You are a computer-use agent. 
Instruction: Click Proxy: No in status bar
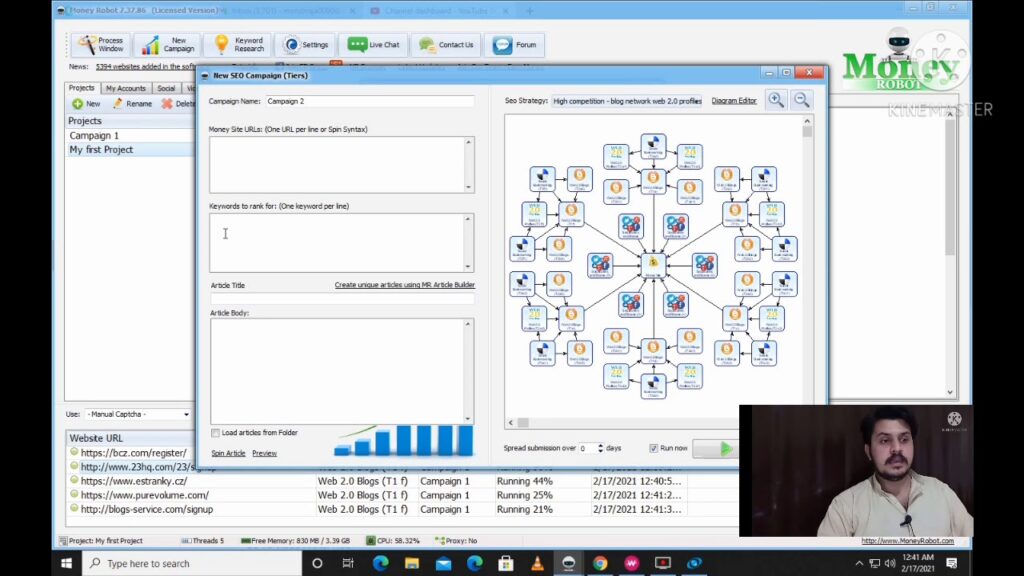[x=456, y=541]
